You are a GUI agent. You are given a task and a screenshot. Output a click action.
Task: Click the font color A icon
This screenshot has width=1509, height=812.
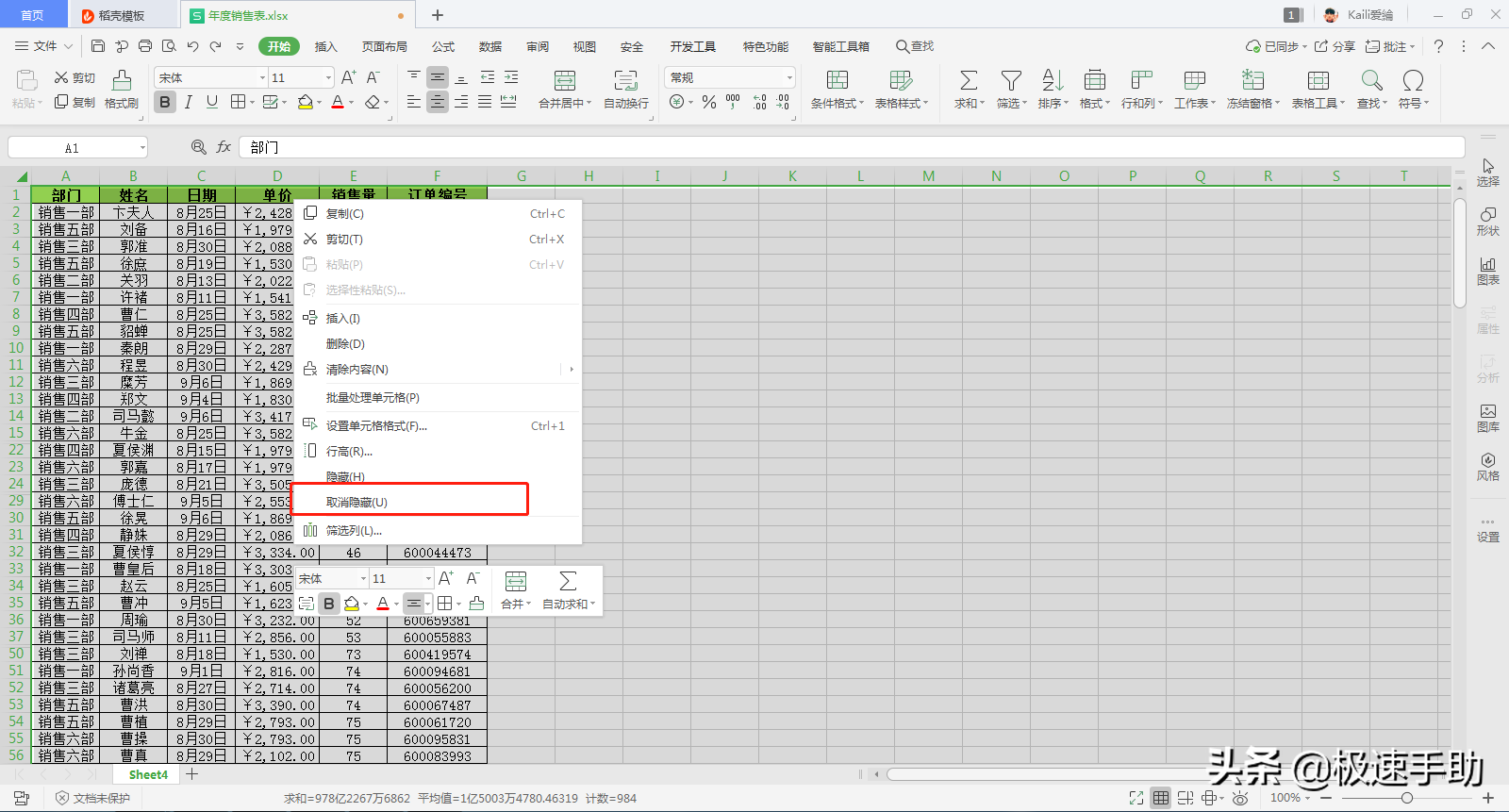click(x=338, y=102)
